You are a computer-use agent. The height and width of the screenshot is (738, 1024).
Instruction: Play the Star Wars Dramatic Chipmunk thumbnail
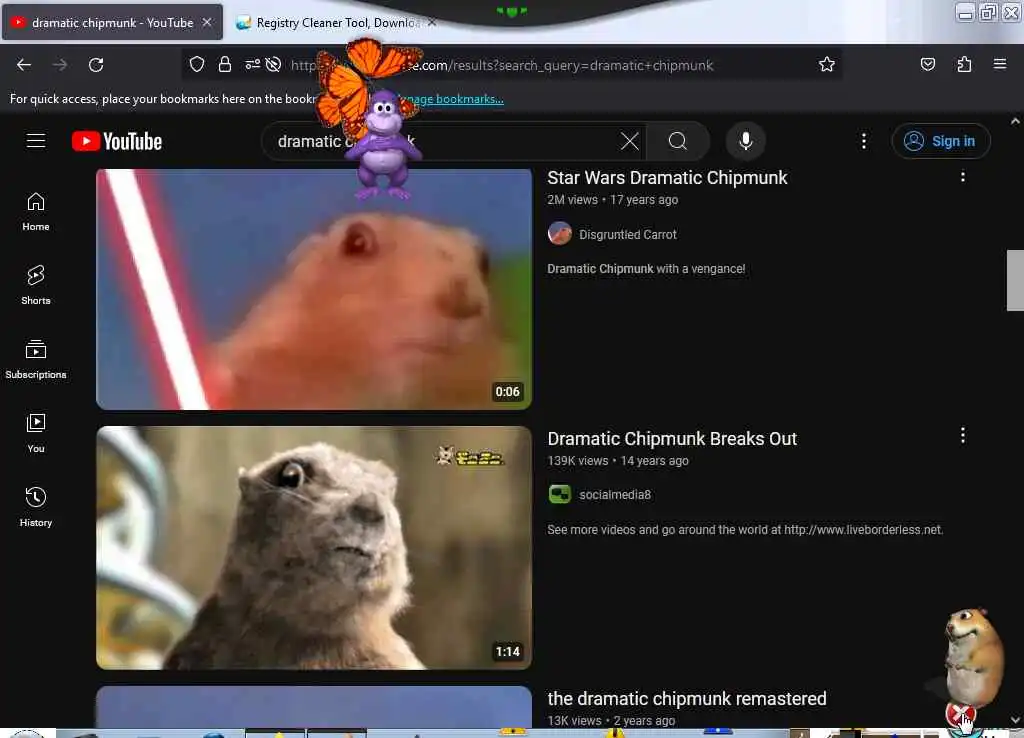314,289
